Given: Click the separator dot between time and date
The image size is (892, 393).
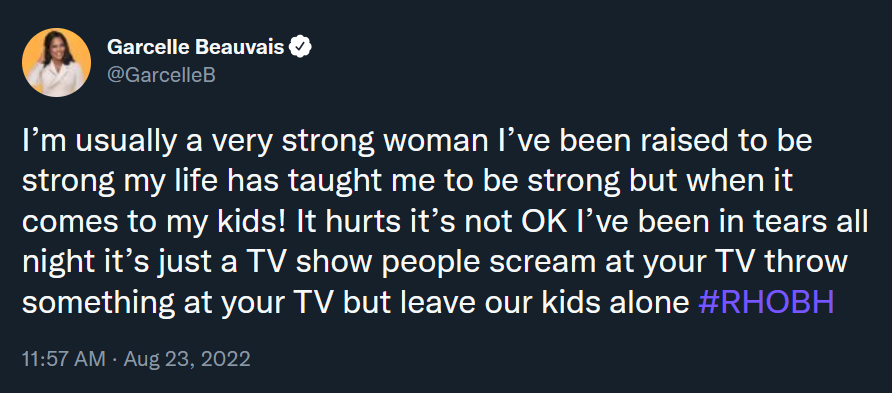Looking at the screenshot, I should point(114,360).
